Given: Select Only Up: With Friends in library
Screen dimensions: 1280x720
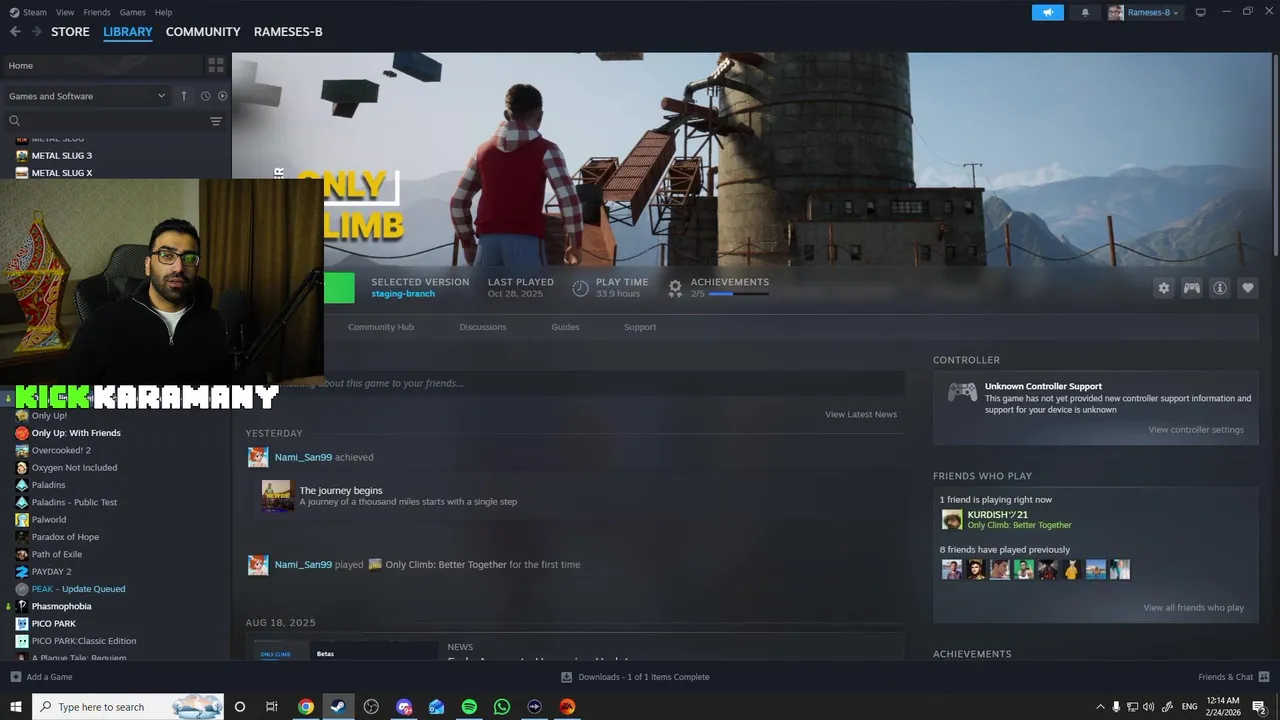Looking at the screenshot, I should tap(76, 433).
